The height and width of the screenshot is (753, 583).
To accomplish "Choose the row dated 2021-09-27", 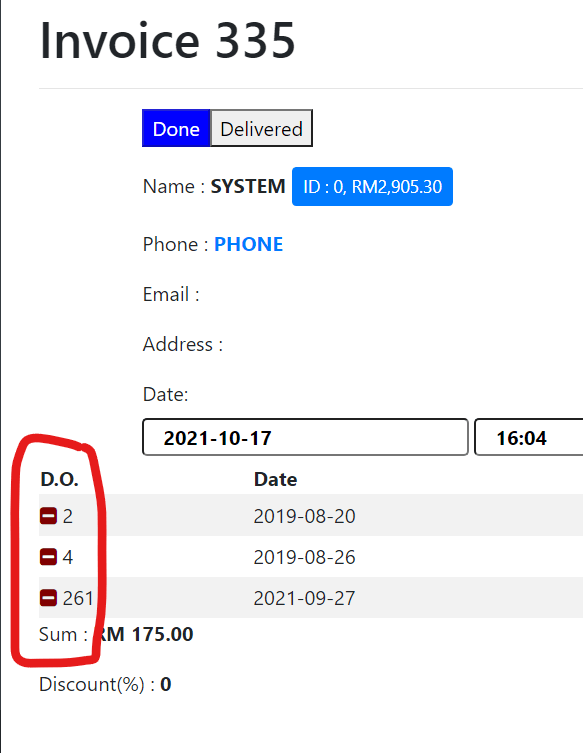I will 311,598.
